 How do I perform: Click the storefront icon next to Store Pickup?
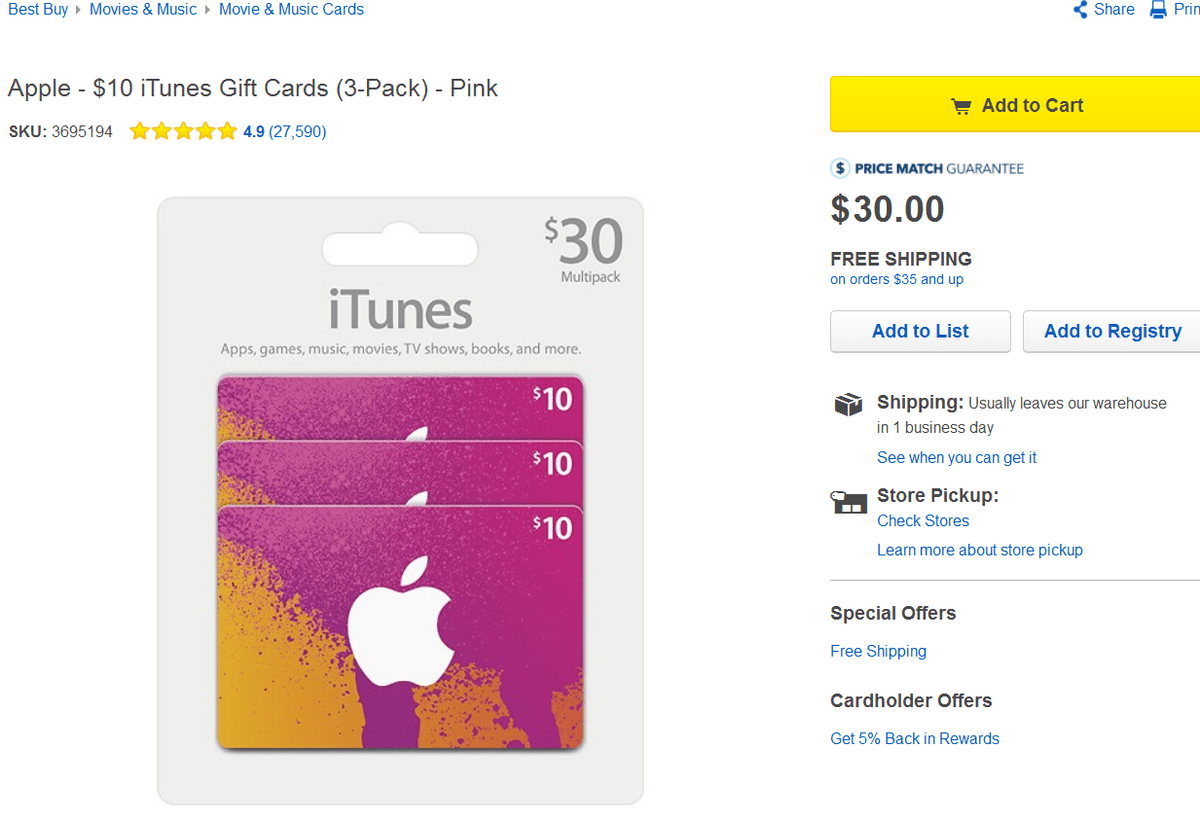848,503
